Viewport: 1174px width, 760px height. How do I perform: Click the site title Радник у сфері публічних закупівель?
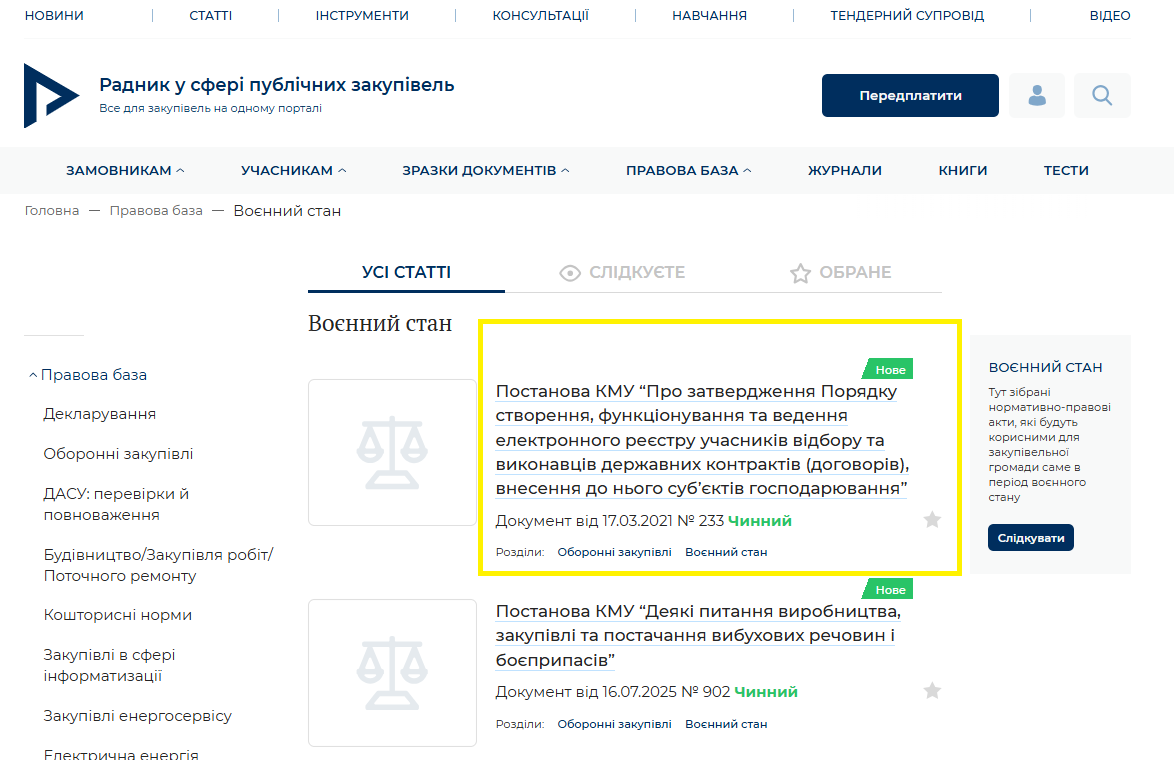(x=276, y=85)
